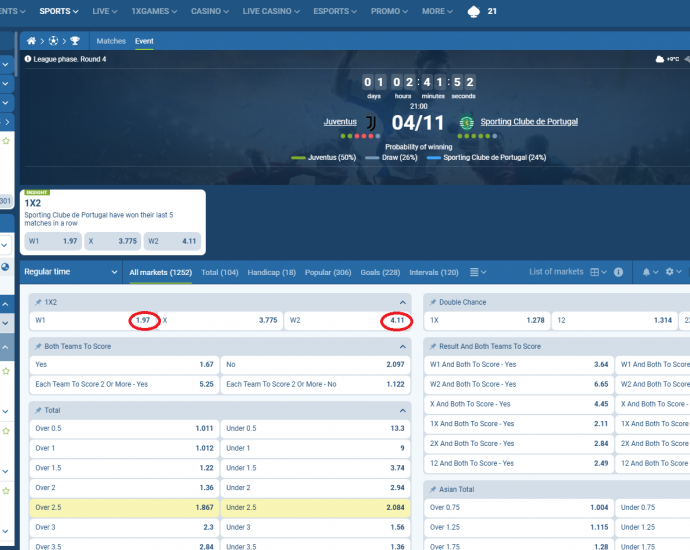Switch to Popular (306) tab

point(328,272)
